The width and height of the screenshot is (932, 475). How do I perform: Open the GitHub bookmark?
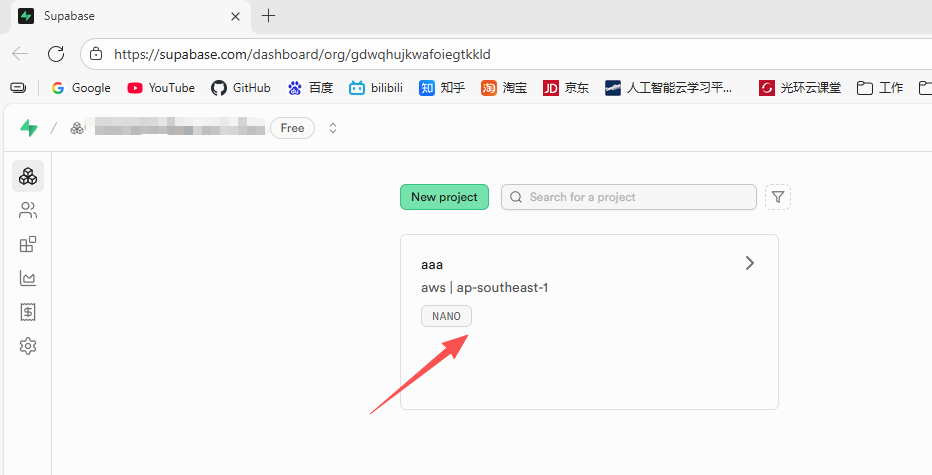241,88
